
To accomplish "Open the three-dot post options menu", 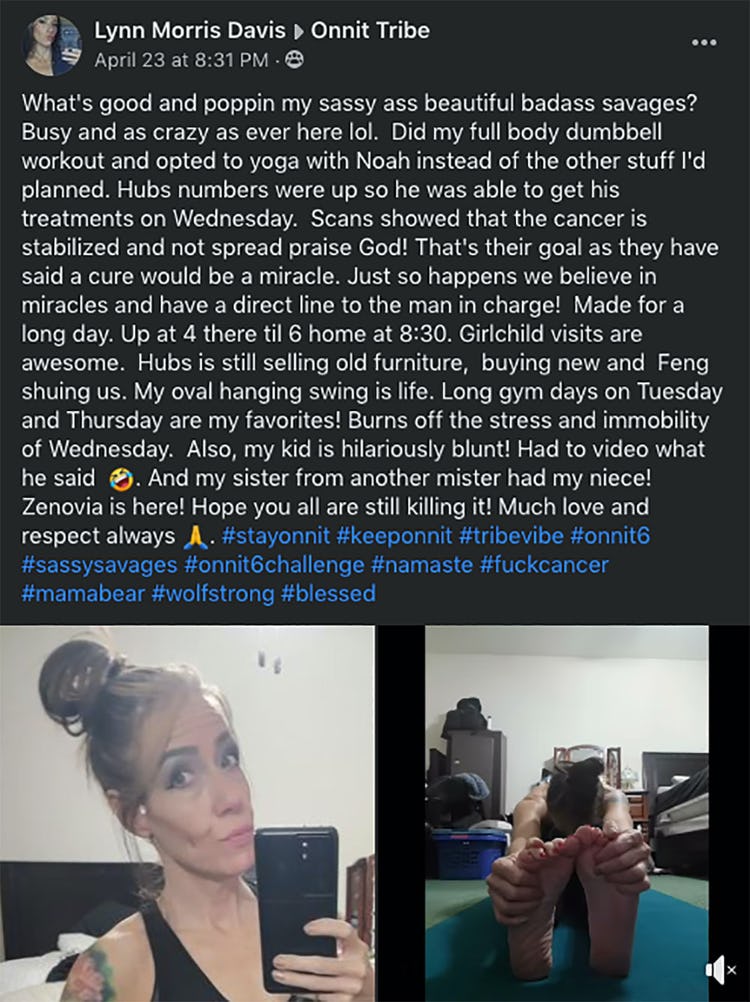I will click(704, 42).
